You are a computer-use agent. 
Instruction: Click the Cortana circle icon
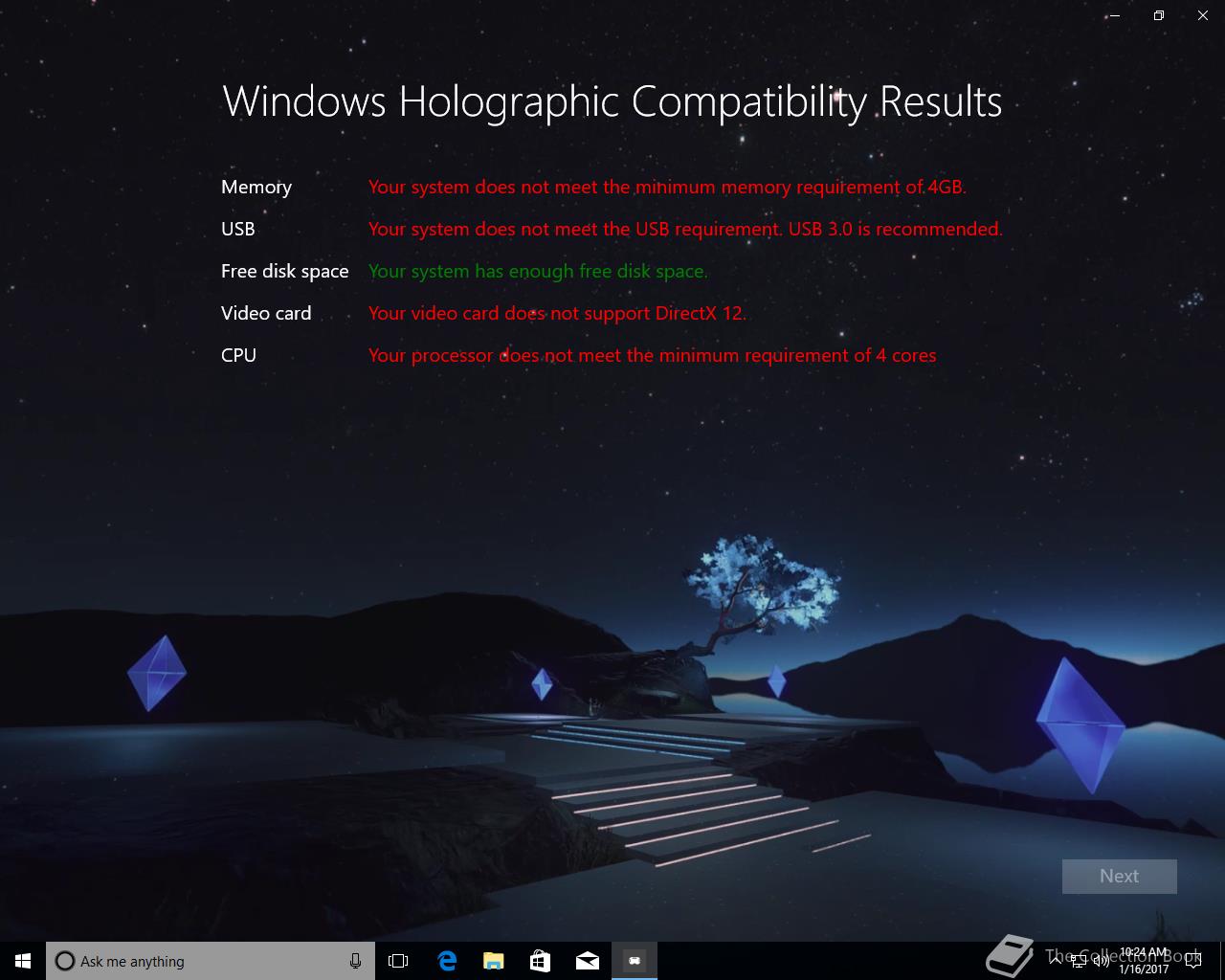[65, 961]
